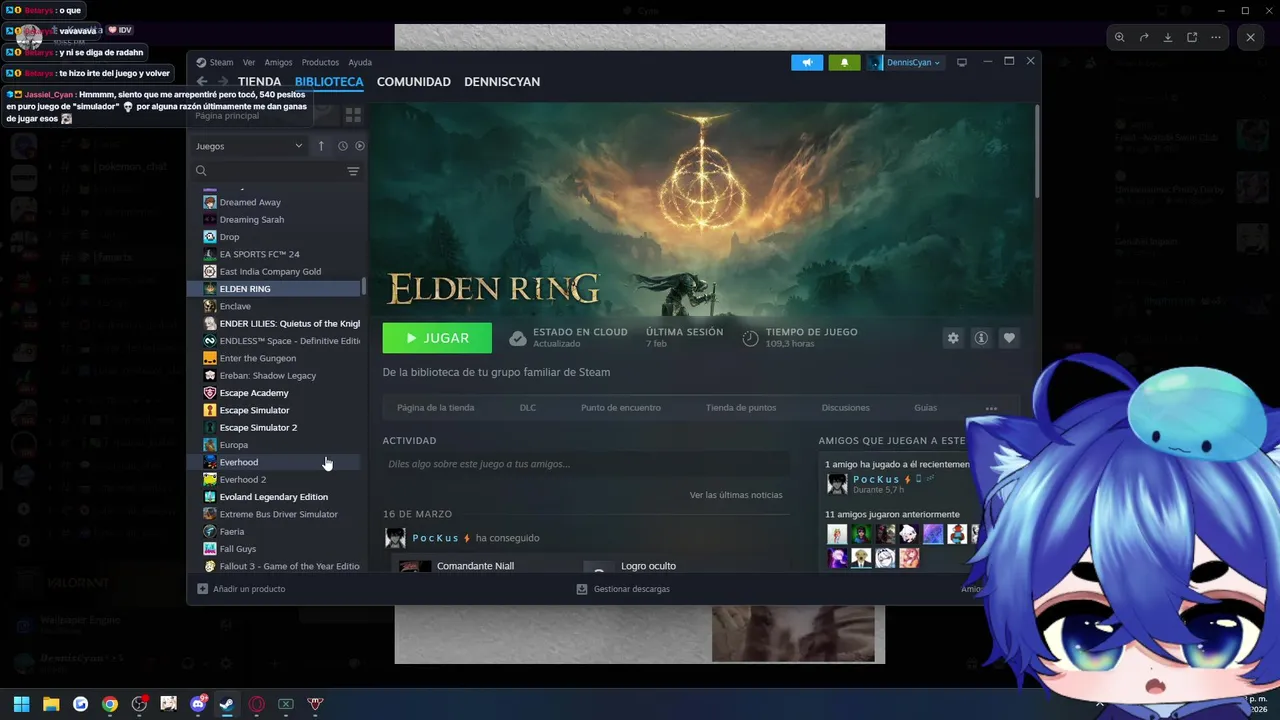Add ELDEN RING to favorites heart
Viewport: 1280px width, 720px height.
click(1009, 338)
